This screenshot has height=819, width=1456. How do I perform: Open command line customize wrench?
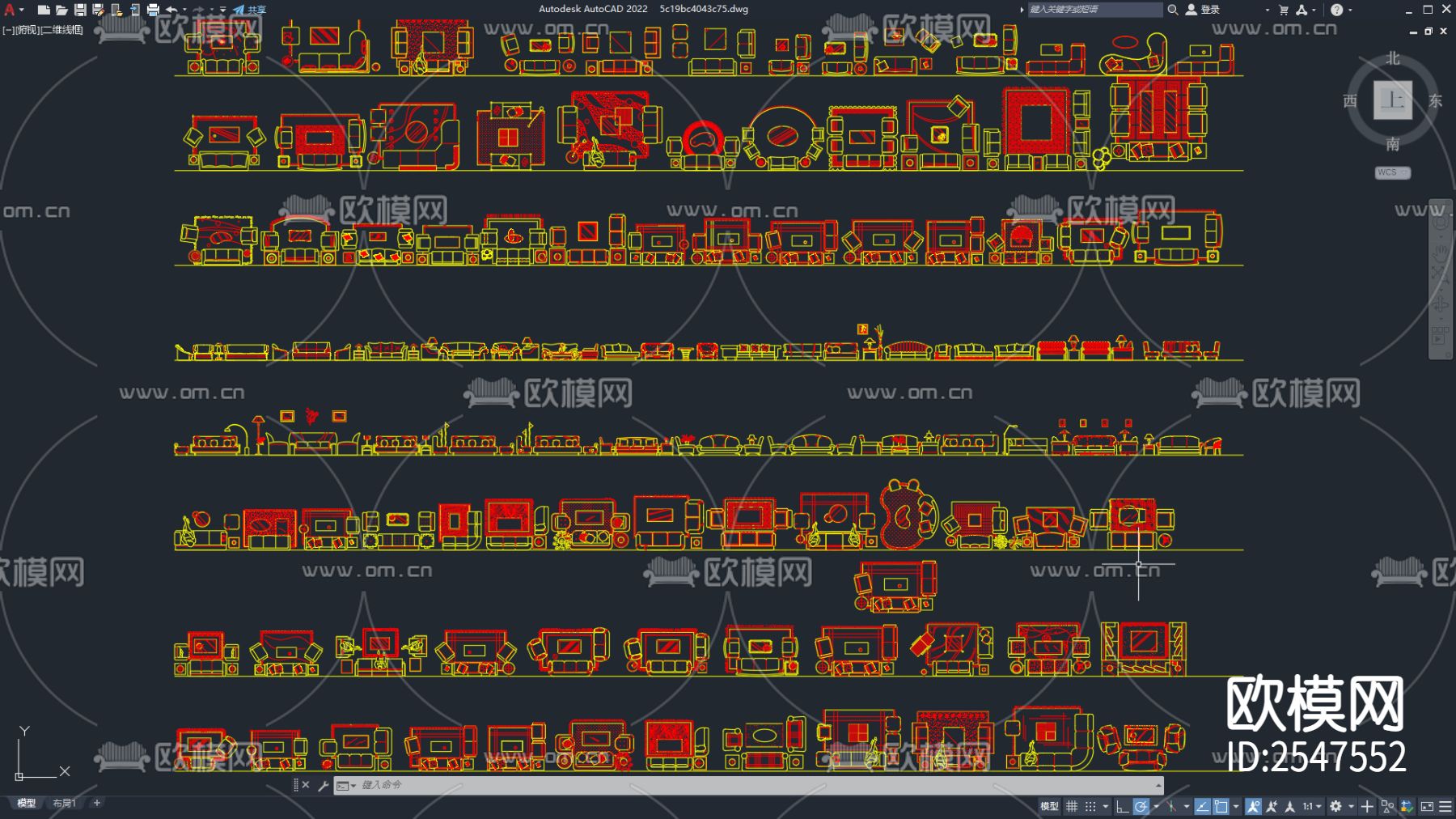click(x=323, y=785)
